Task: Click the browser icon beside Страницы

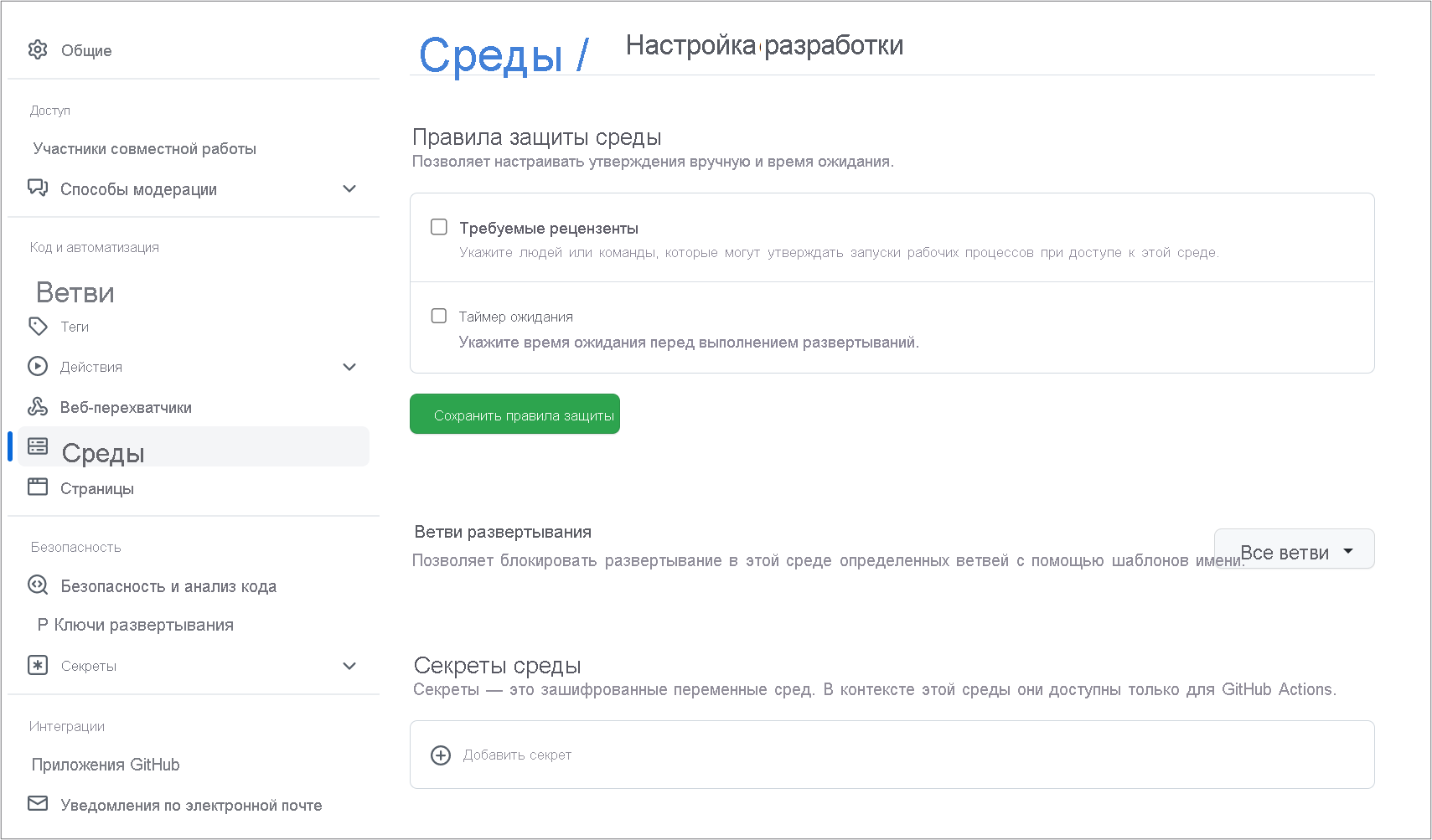Action: [38, 487]
